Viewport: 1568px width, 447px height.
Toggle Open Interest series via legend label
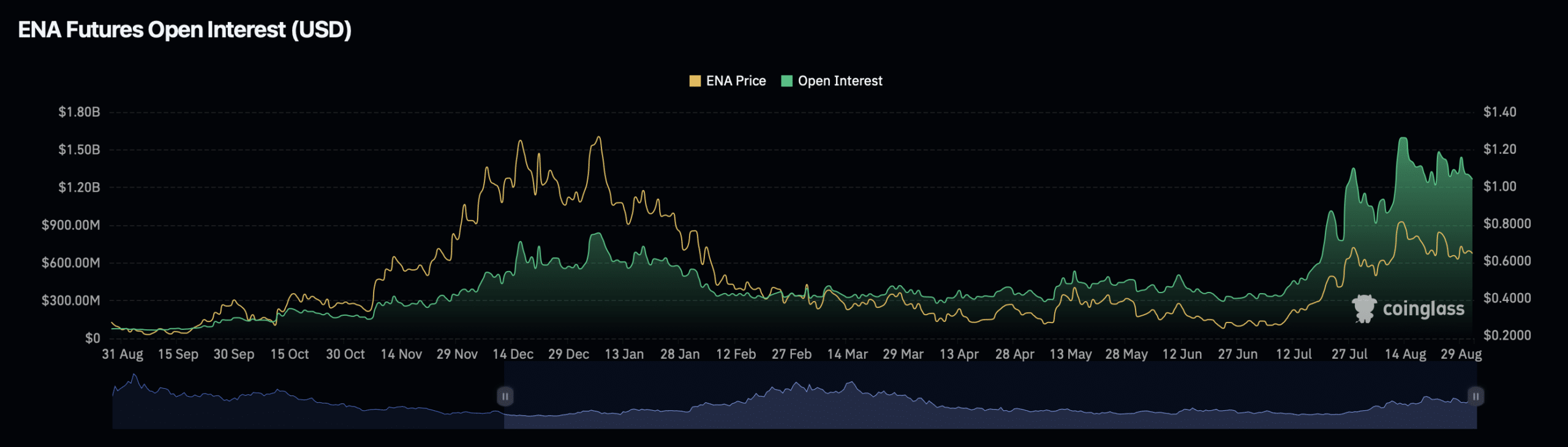click(x=840, y=81)
